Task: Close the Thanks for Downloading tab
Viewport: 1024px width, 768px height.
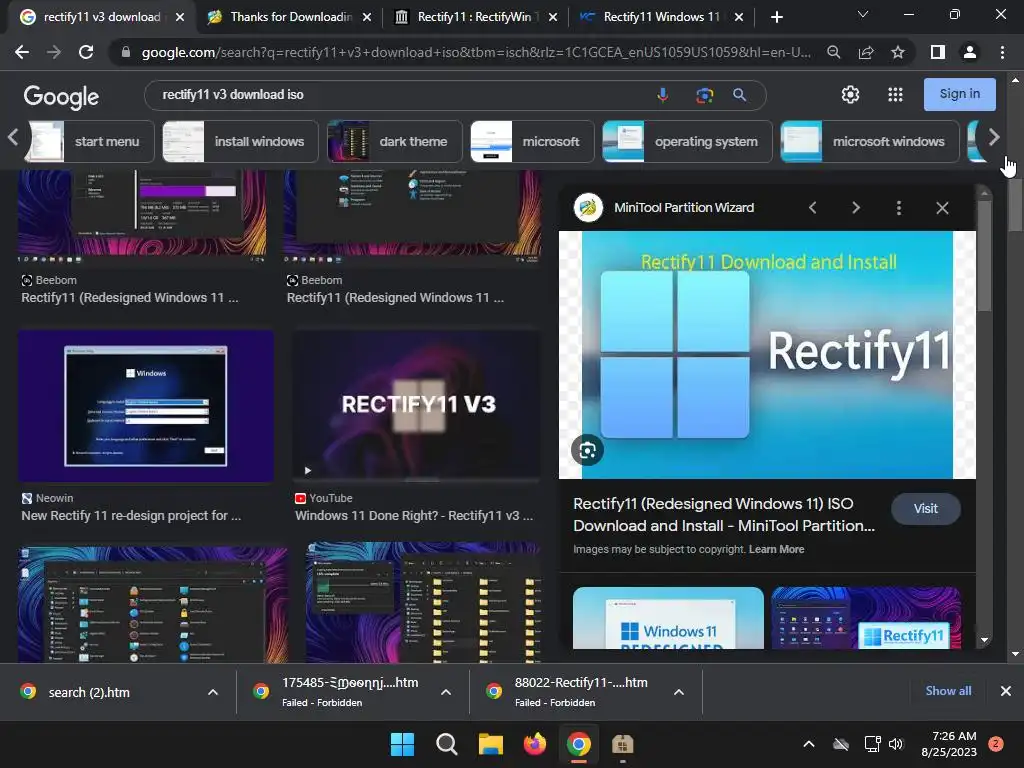Action: 367,17
